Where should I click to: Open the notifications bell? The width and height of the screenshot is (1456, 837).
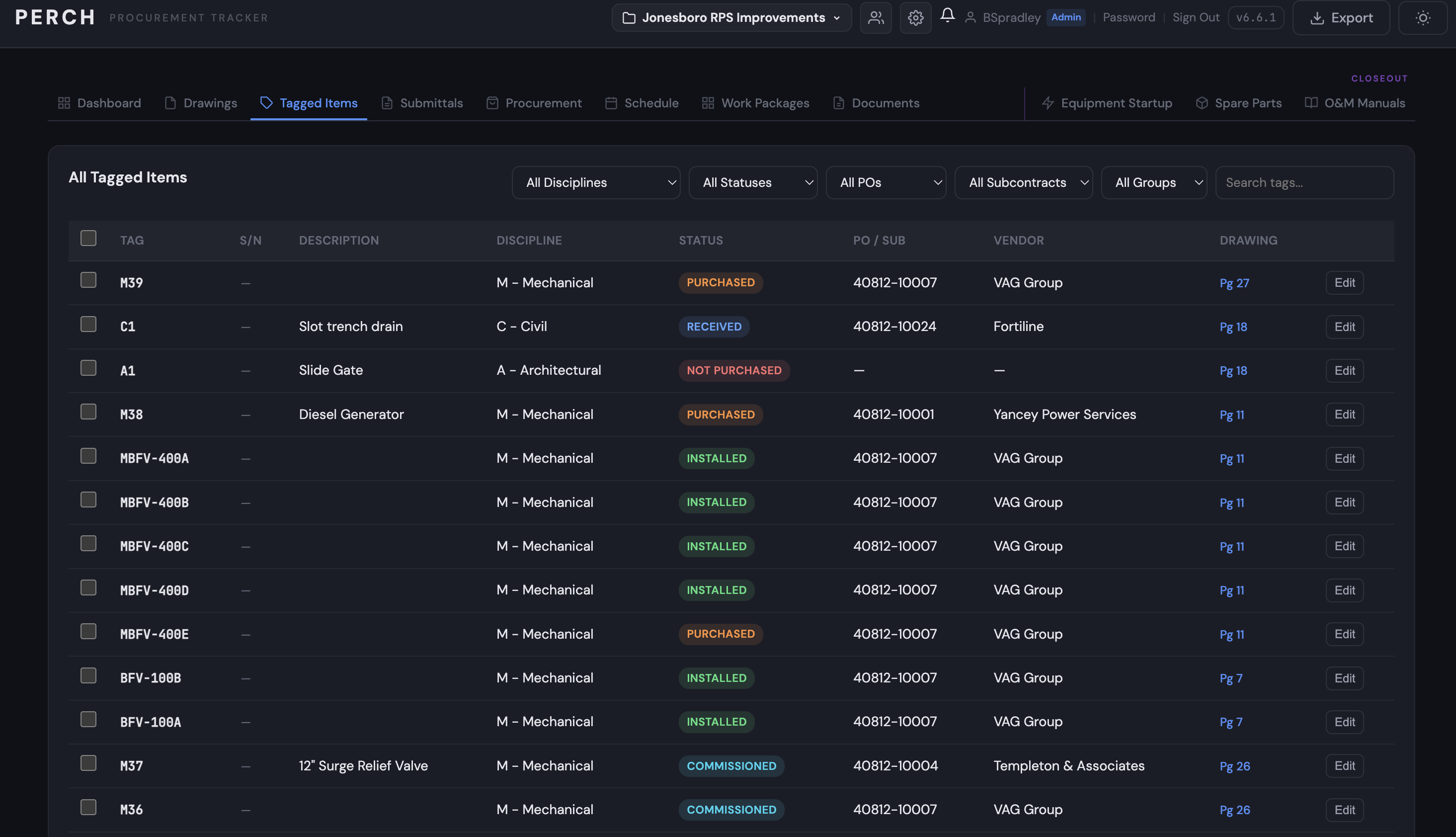pos(948,15)
